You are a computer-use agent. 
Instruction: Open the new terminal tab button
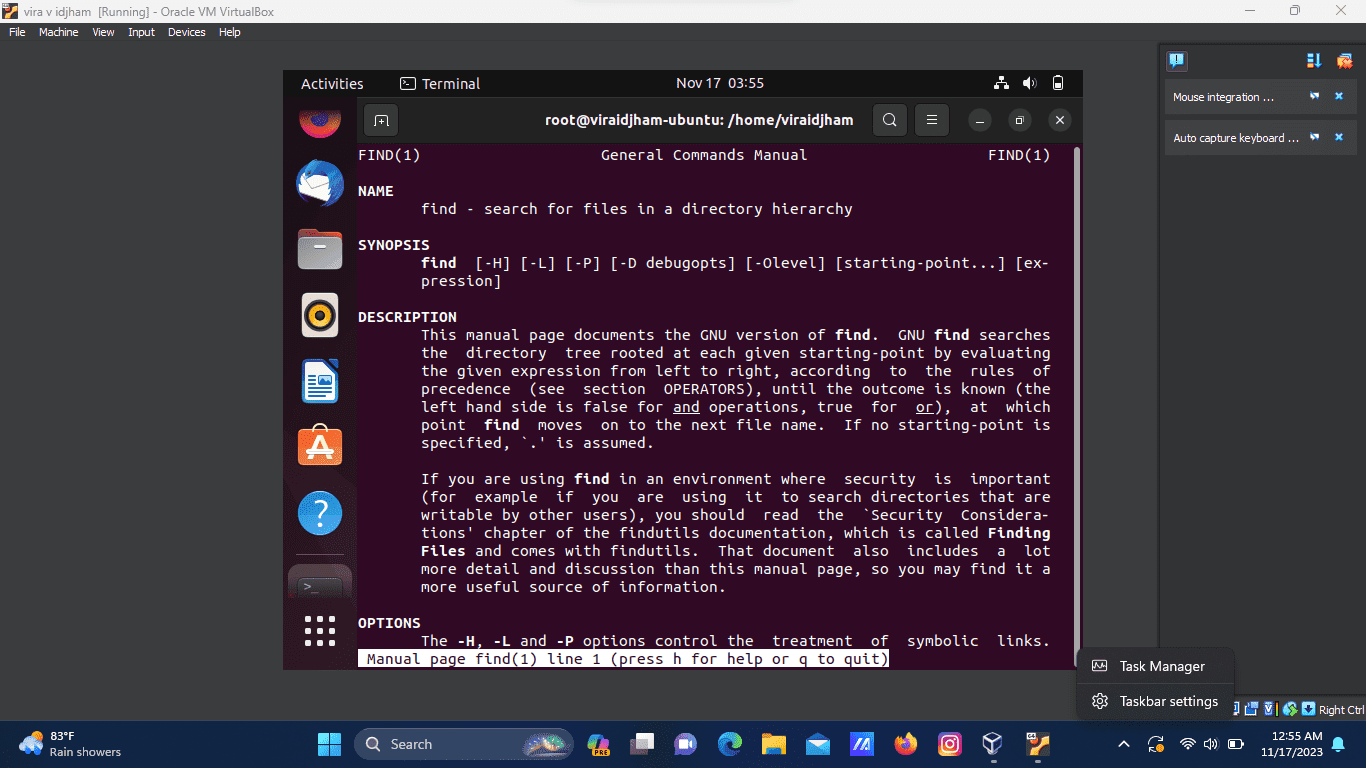pyautogui.click(x=381, y=120)
